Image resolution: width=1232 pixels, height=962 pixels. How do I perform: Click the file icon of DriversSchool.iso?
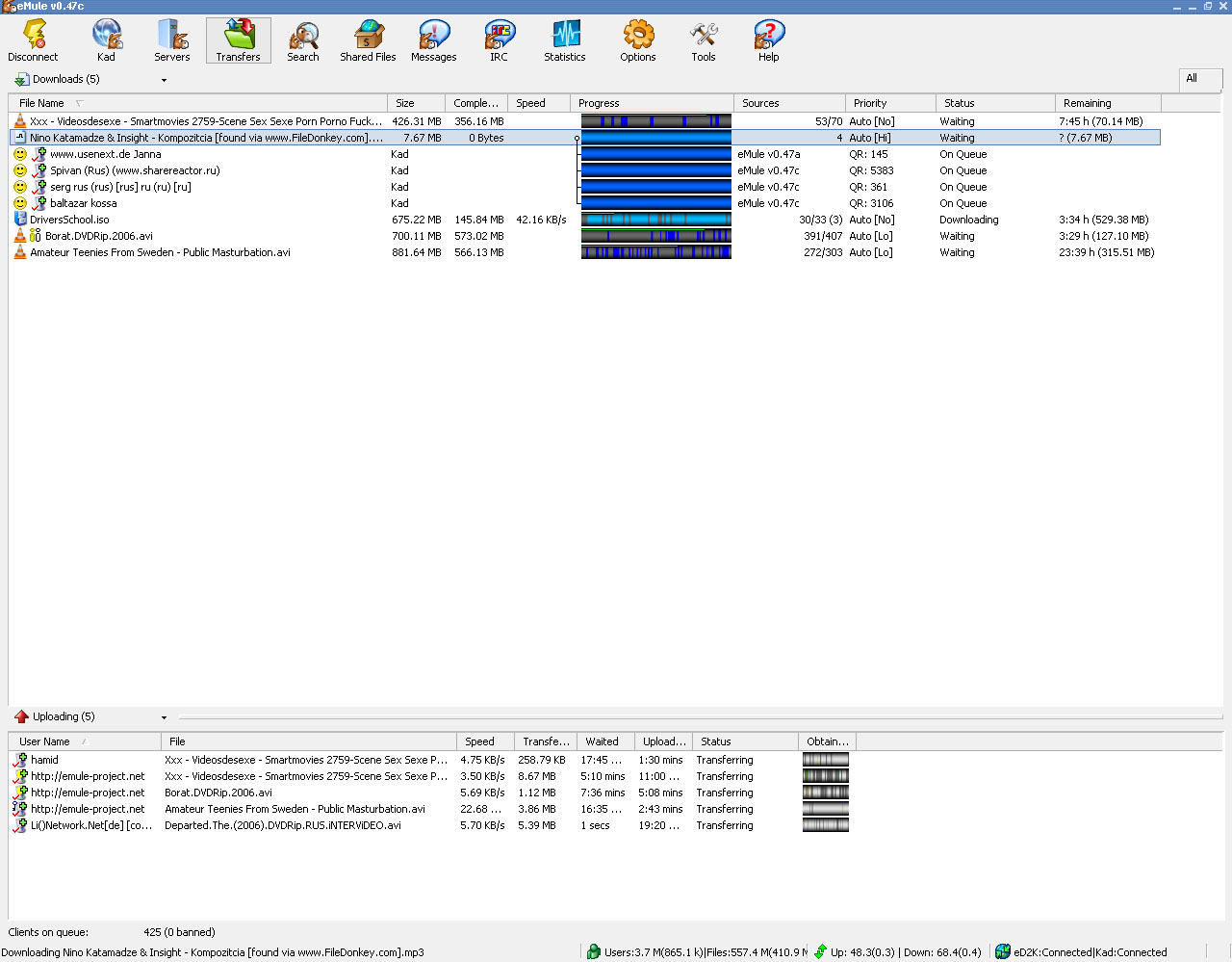pos(20,220)
